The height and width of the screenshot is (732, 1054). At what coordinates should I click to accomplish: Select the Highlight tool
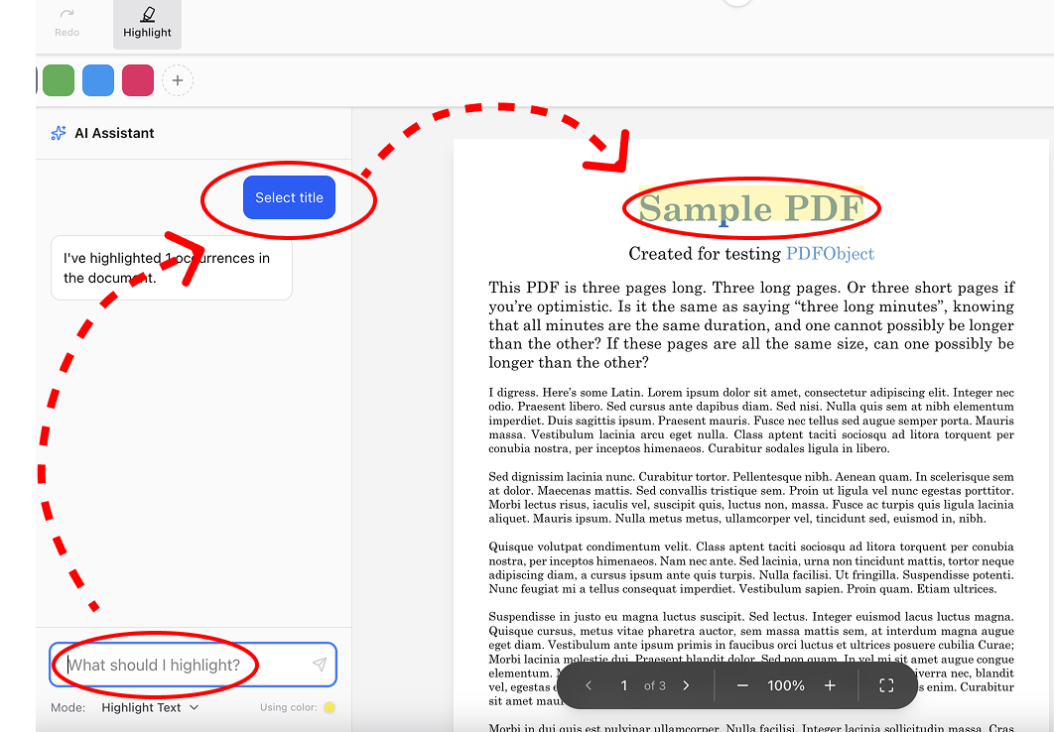point(146,22)
